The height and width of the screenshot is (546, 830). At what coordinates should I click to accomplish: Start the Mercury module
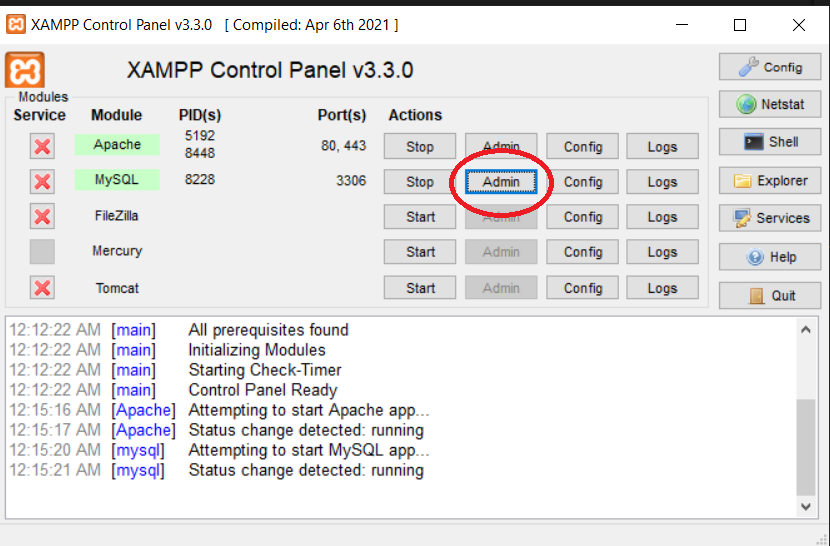point(420,252)
